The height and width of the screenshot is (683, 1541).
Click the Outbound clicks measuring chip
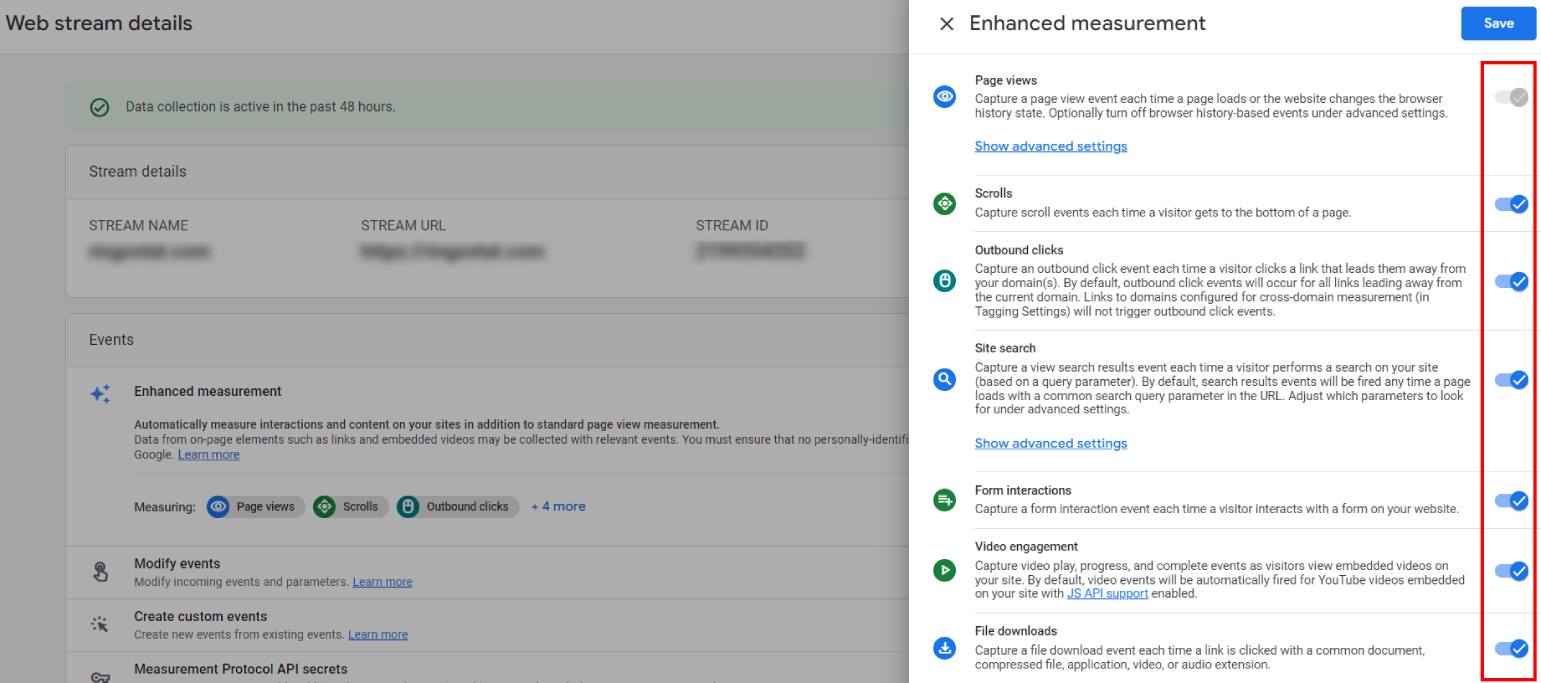click(458, 506)
